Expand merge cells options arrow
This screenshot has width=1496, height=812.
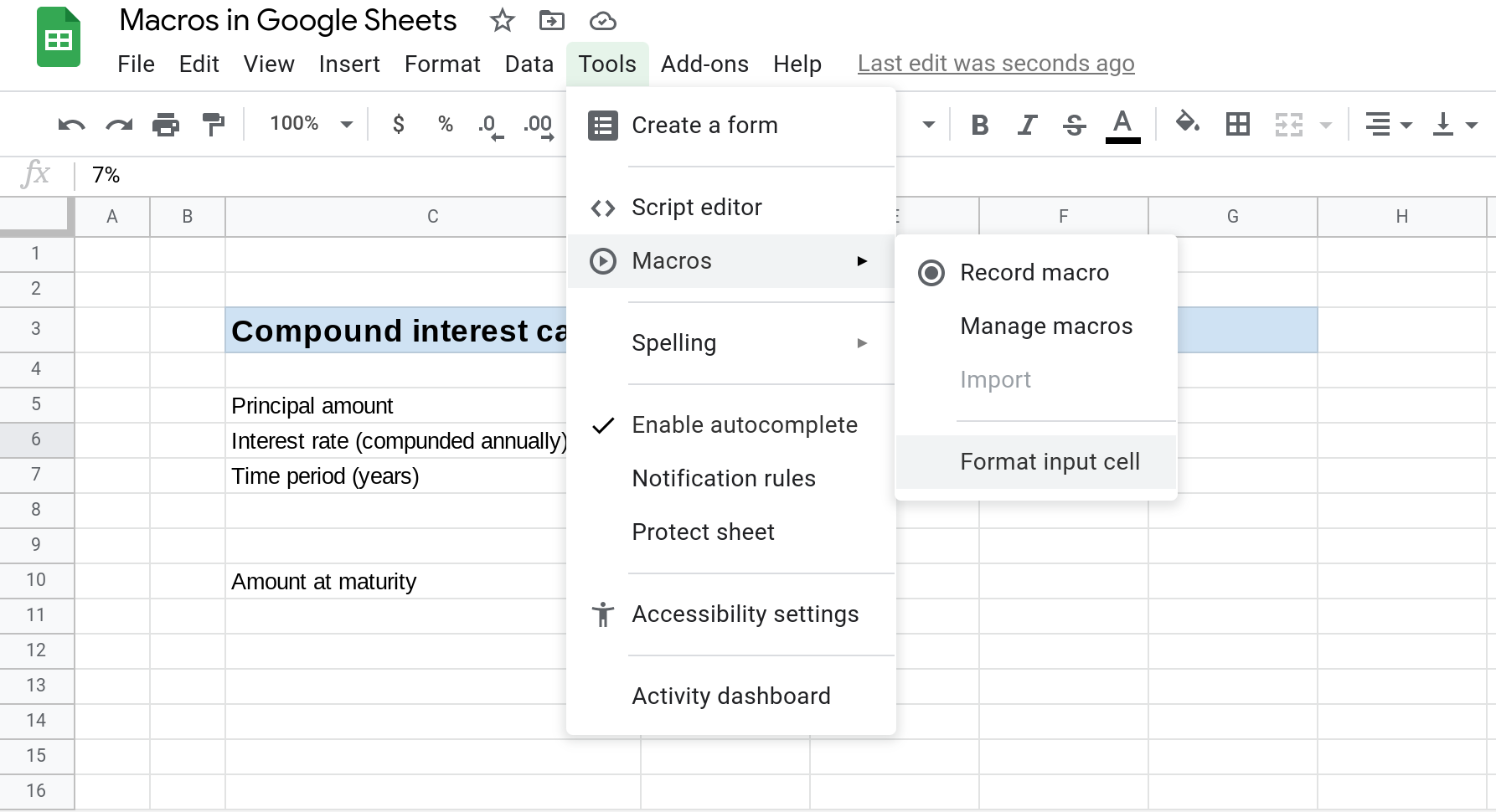pyautogui.click(x=1325, y=125)
